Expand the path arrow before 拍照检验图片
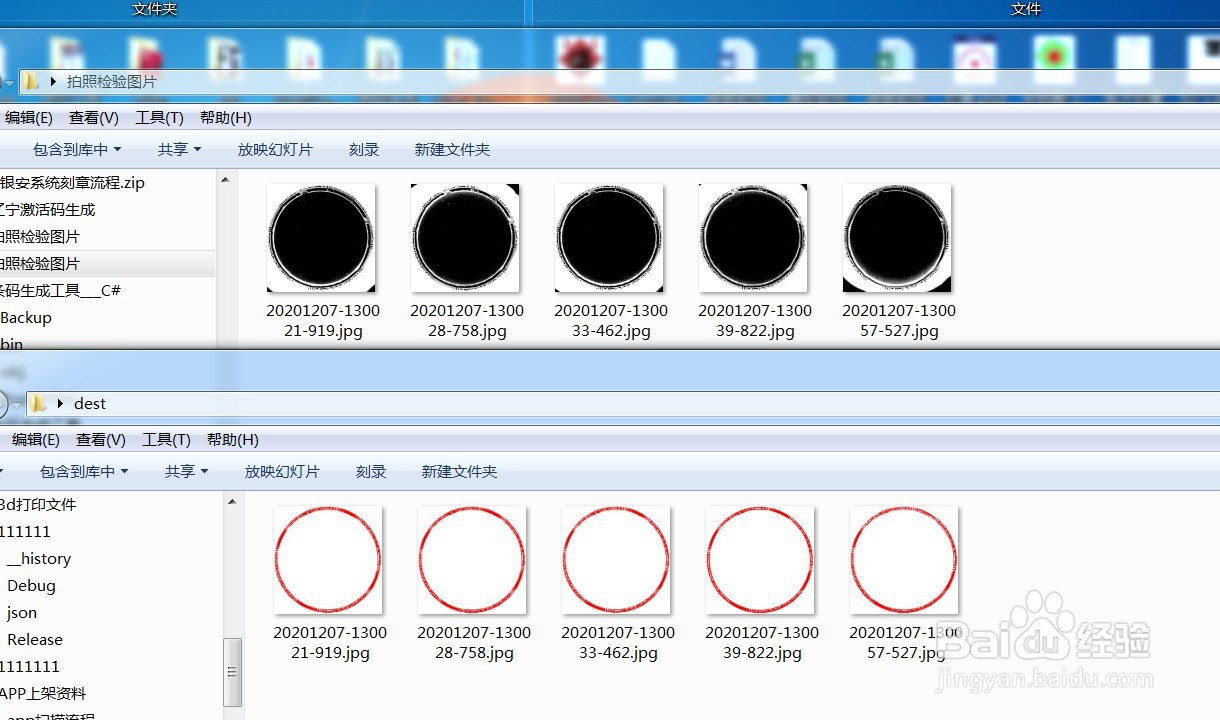The image size is (1220, 720). (x=53, y=82)
